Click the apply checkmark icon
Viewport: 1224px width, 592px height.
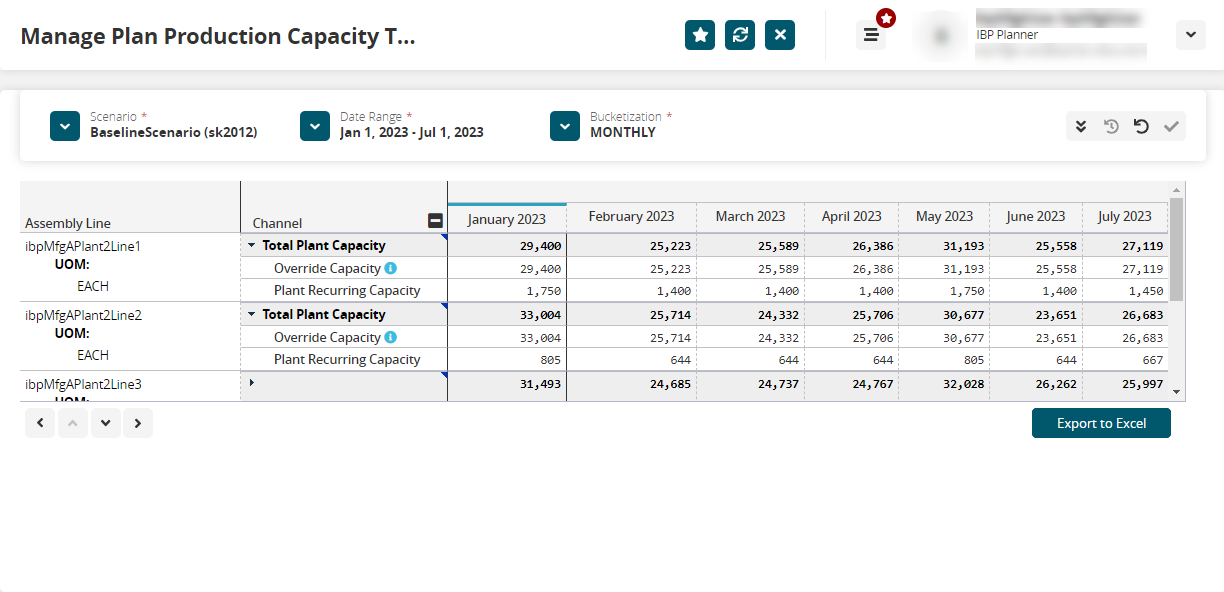(1171, 126)
